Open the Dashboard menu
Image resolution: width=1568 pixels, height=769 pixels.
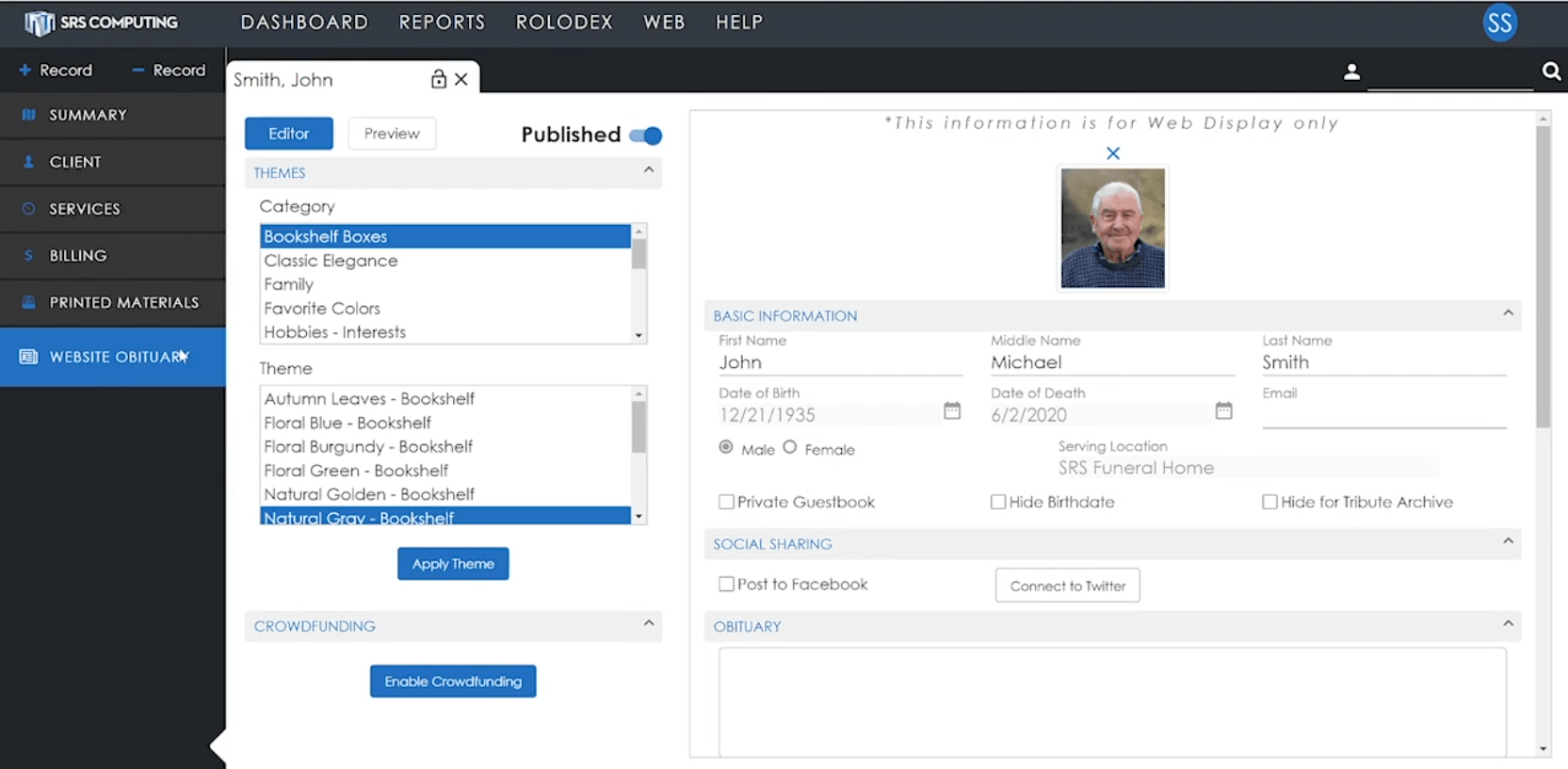point(304,23)
